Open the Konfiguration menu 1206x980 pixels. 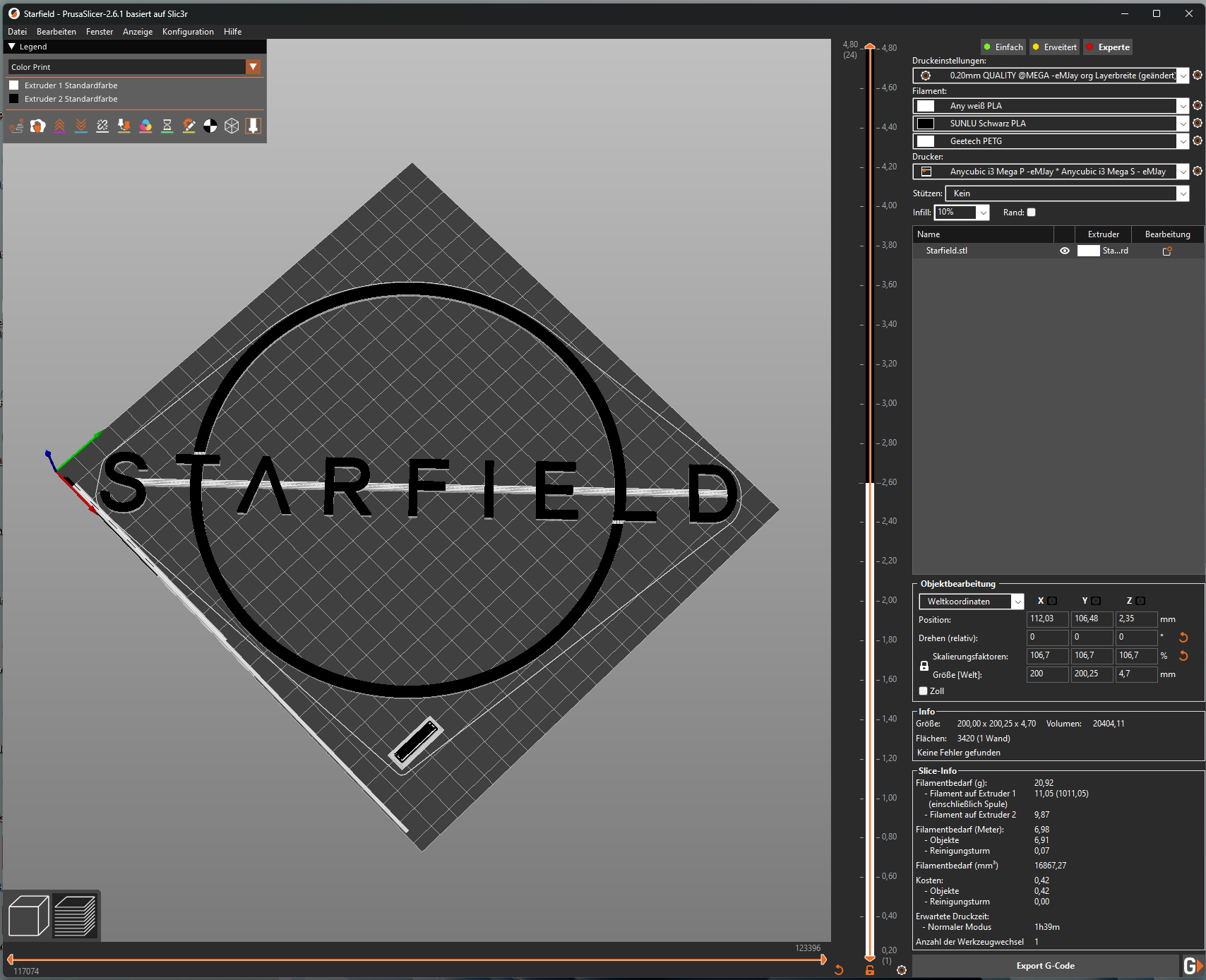188,32
